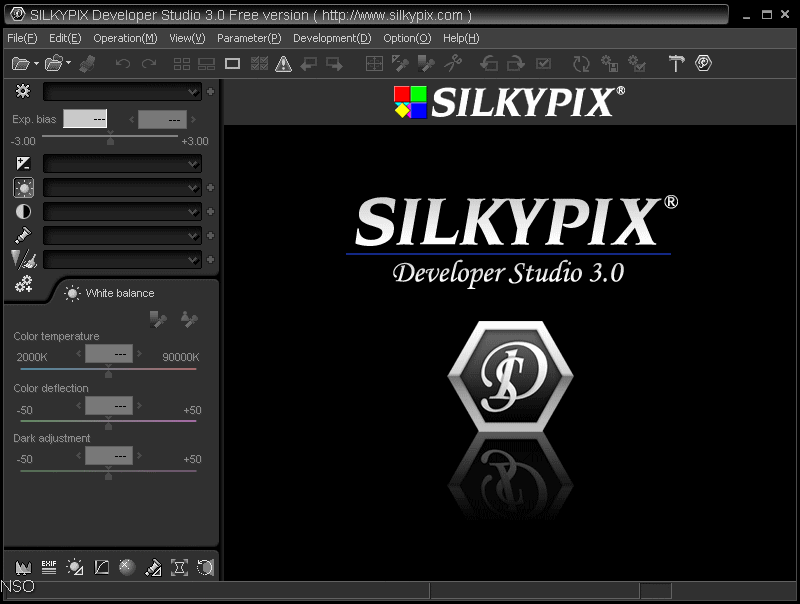Switch to single preview display mode
The width and height of the screenshot is (800, 604).
point(233,64)
